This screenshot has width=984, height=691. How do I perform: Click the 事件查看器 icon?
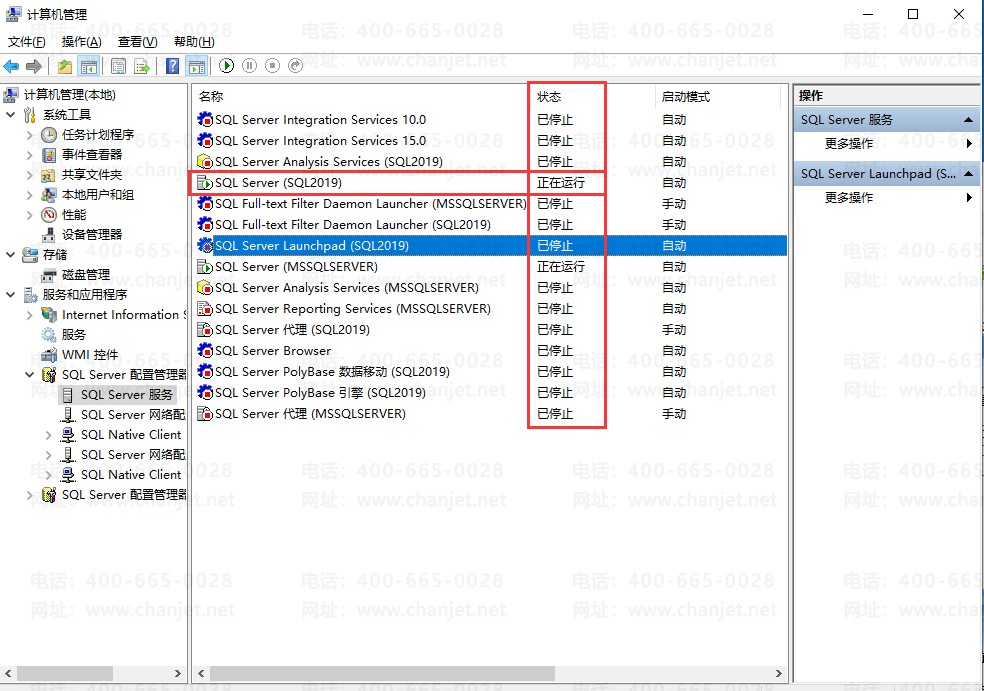click(x=49, y=155)
